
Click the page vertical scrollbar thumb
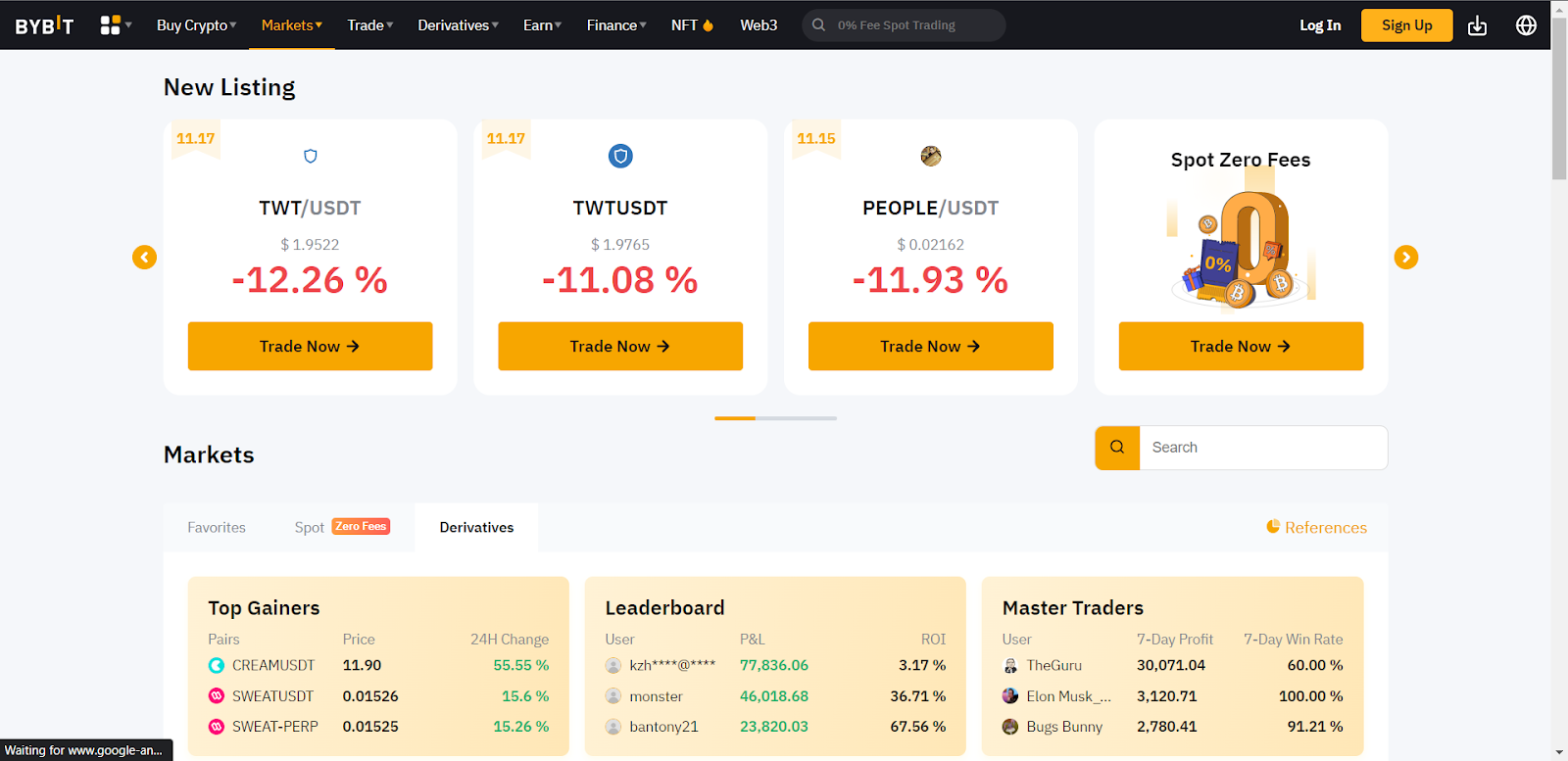tap(1559, 99)
